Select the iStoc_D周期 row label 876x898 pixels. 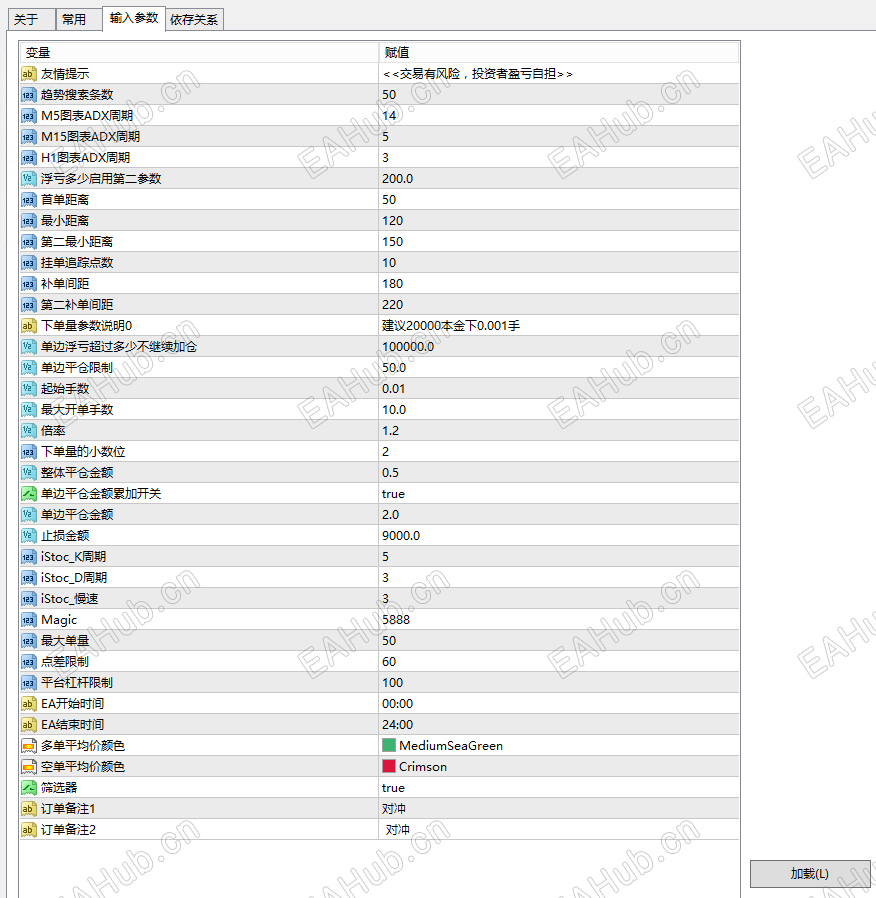pos(74,578)
